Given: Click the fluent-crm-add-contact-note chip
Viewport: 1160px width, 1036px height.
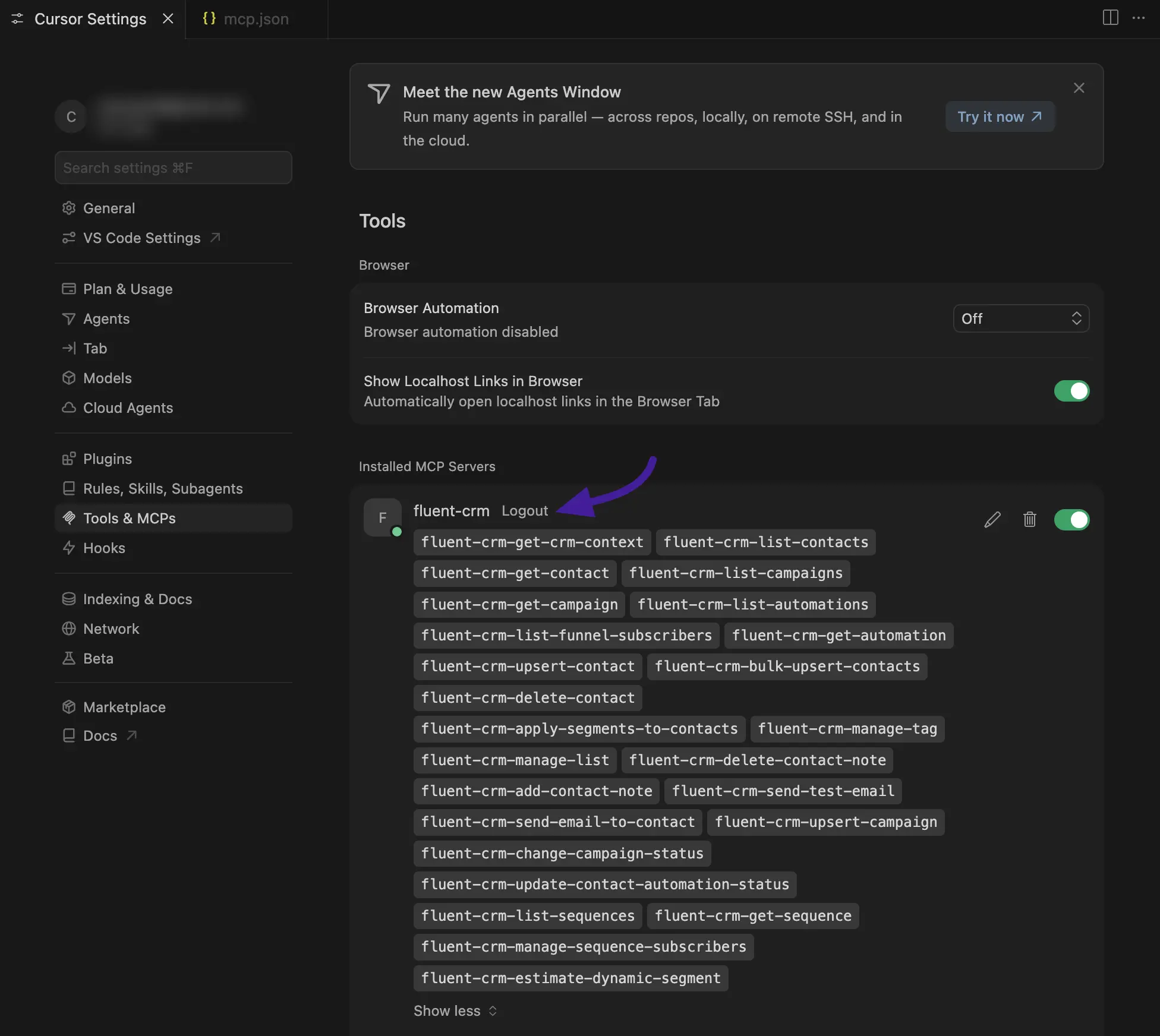Looking at the screenshot, I should [x=537, y=791].
